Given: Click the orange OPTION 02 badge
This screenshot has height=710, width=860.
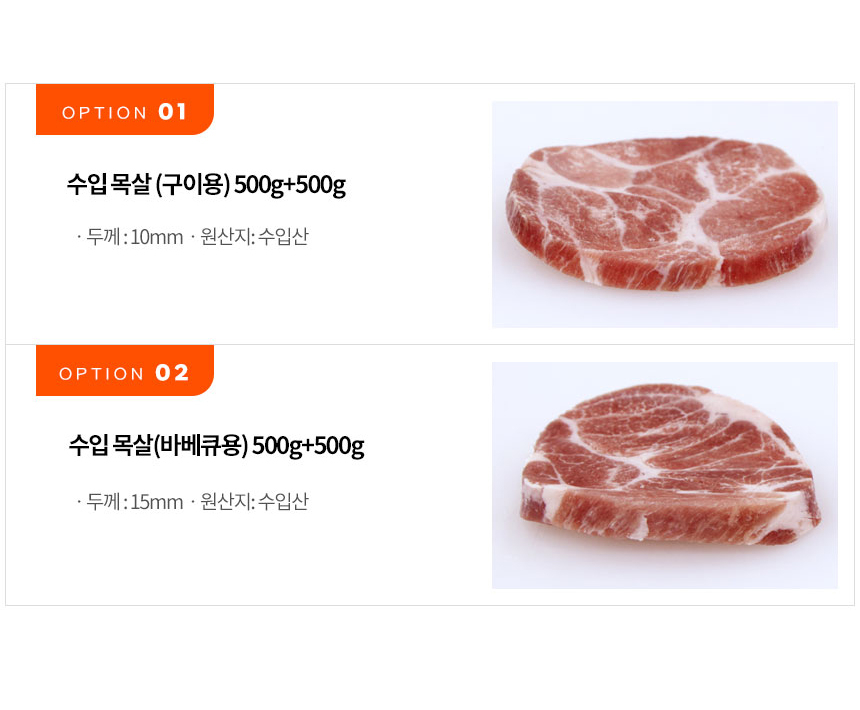Looking at the screenshot, I should click(125, 371).
